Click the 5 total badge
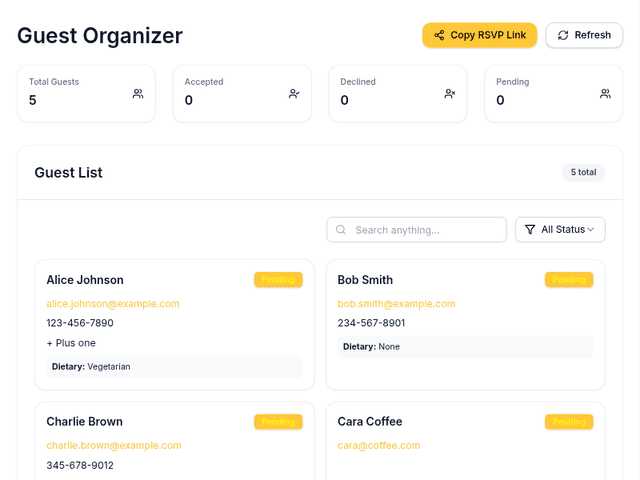640x480 pixels. point(583,173)
